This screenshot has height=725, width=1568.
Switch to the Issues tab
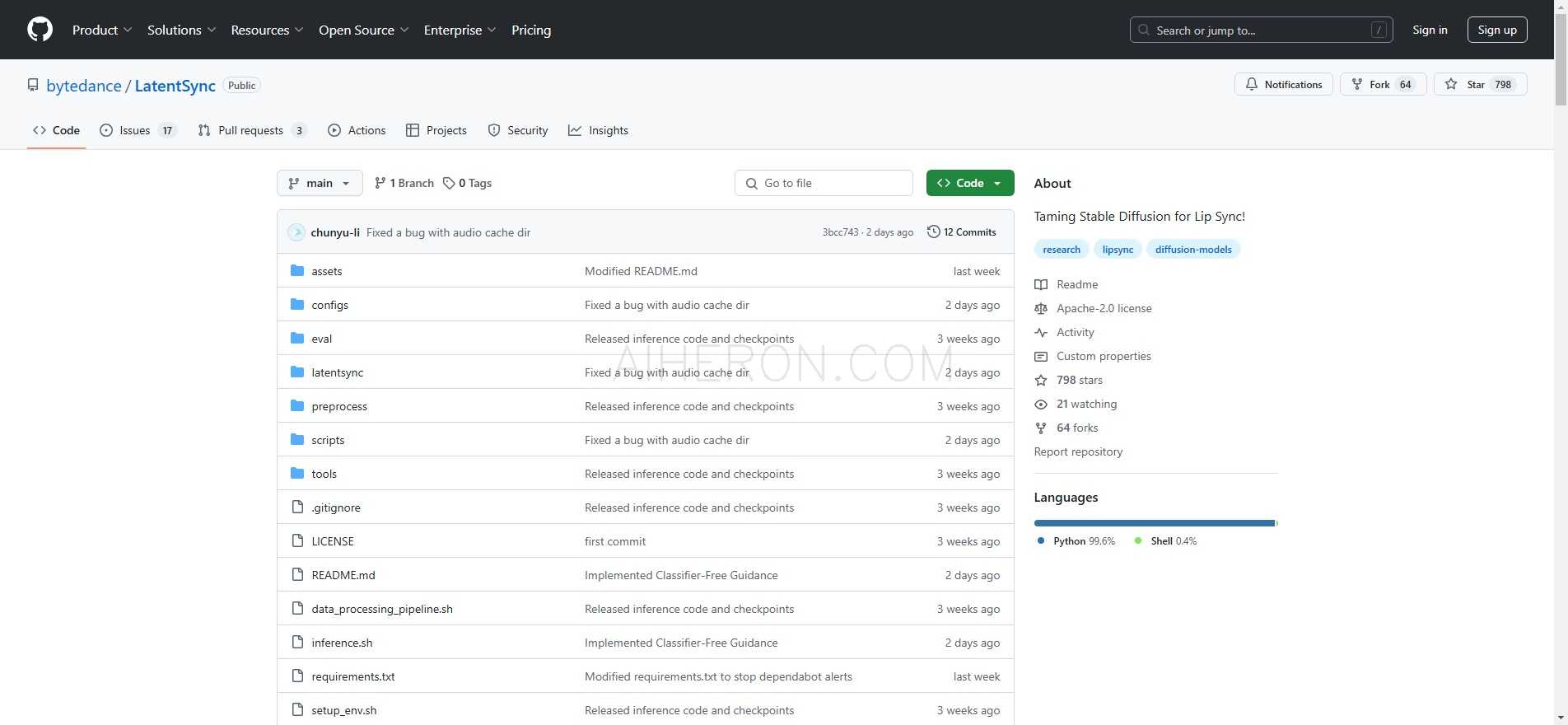pos(138,130)
